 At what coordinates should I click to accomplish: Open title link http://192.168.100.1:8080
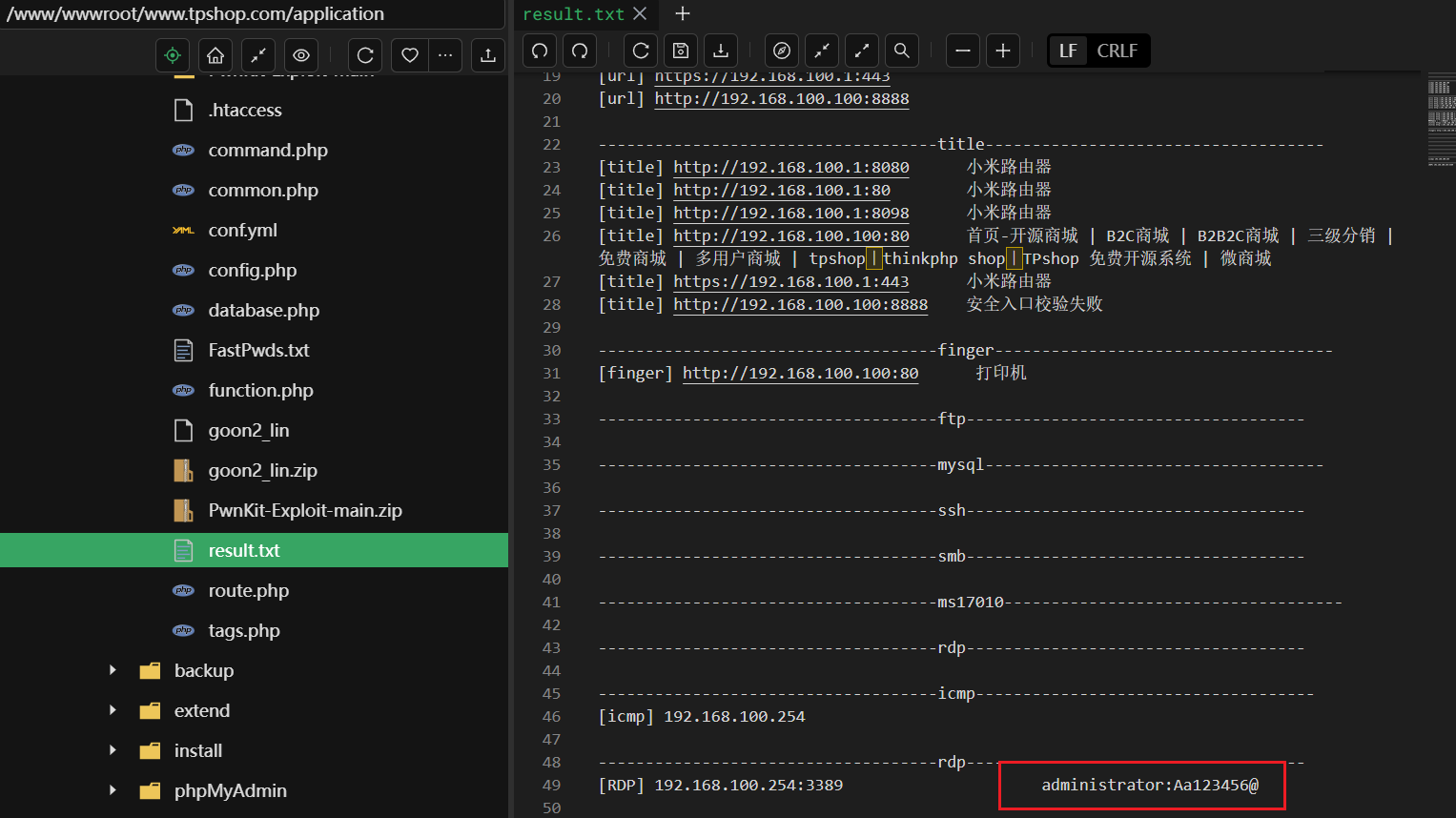791,168
